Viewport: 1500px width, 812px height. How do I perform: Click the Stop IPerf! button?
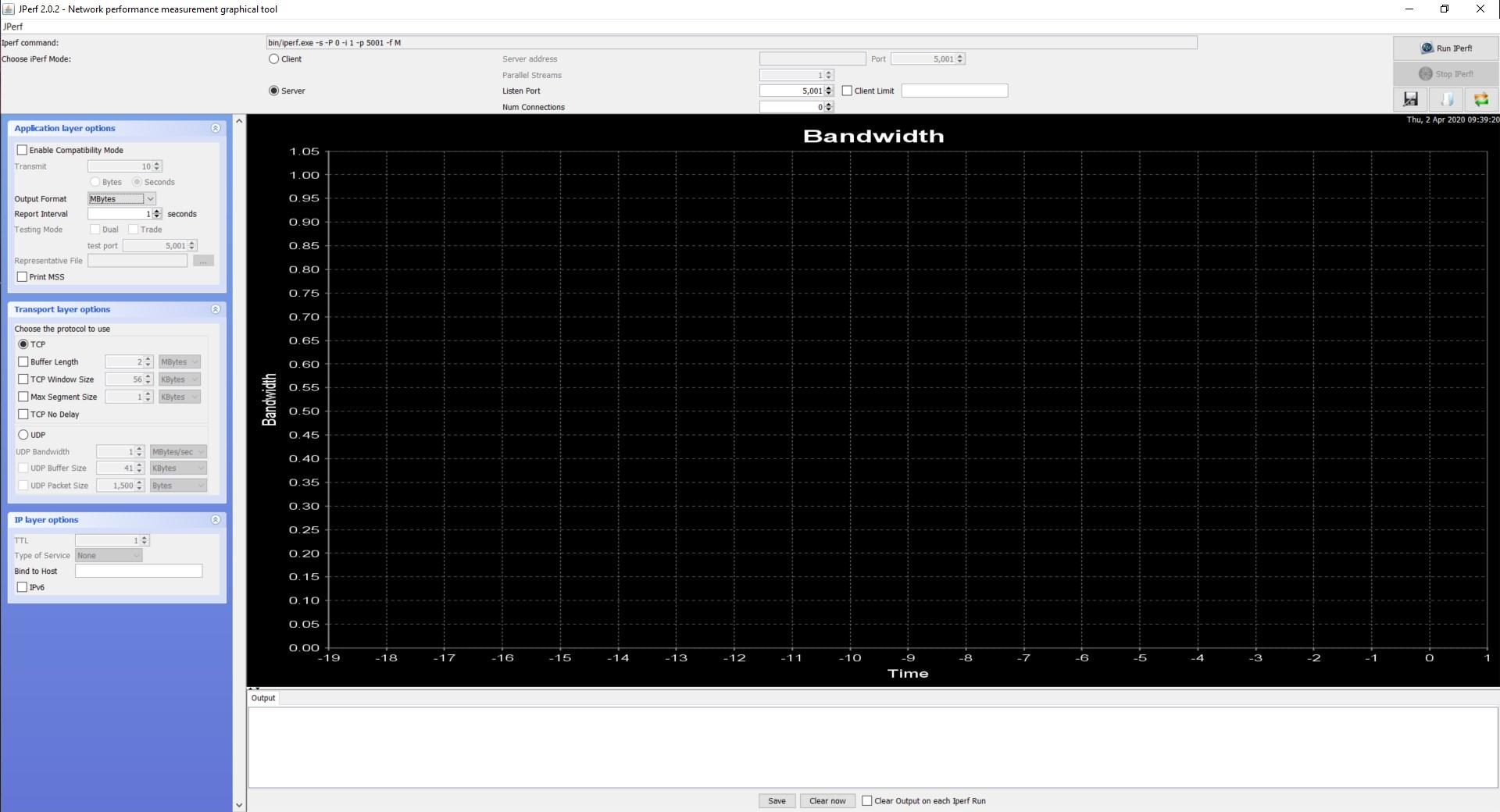pyautogui.click(x=1446, y=74)
